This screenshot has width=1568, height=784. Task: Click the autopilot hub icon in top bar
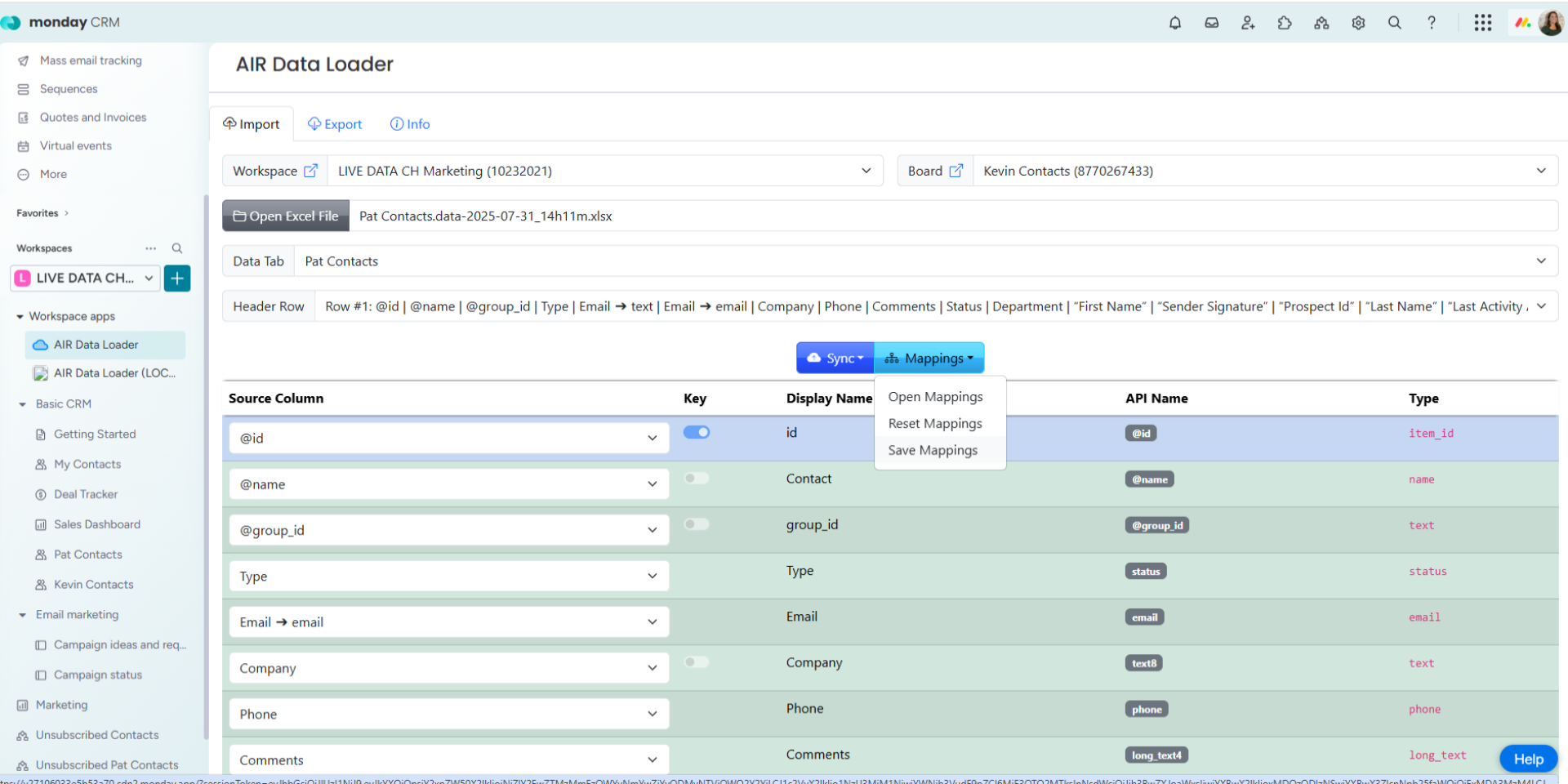[1321, 23]
